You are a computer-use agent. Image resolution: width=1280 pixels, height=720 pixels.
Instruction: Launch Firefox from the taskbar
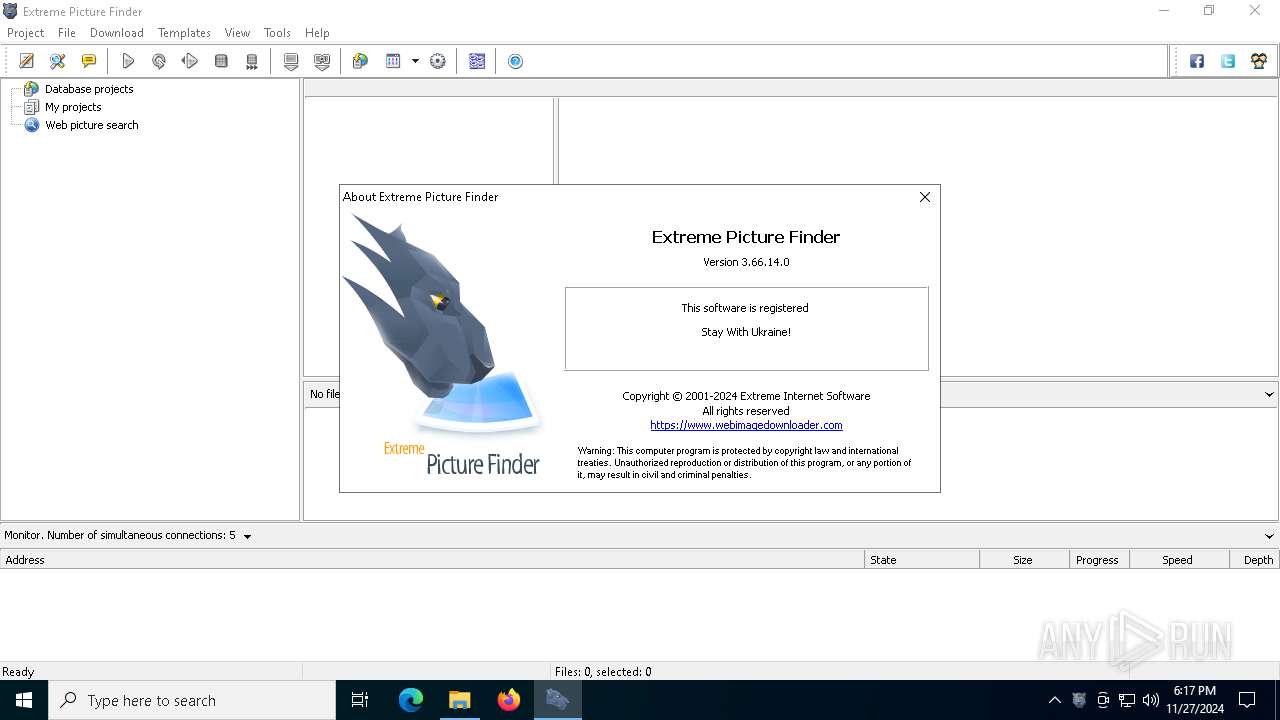(509, 700)
